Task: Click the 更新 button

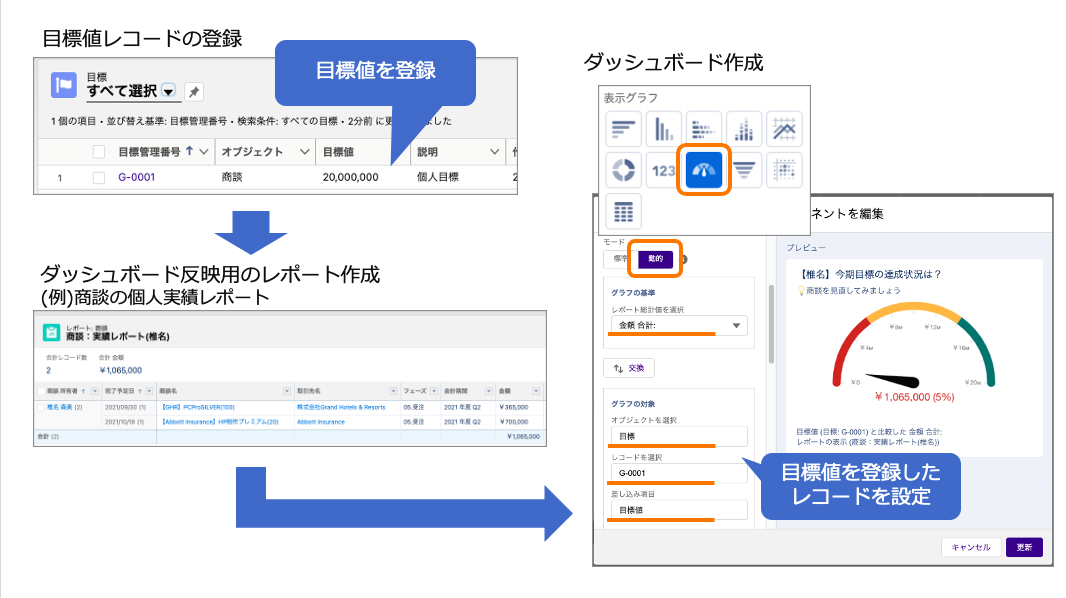Action: pos(1024,547)
